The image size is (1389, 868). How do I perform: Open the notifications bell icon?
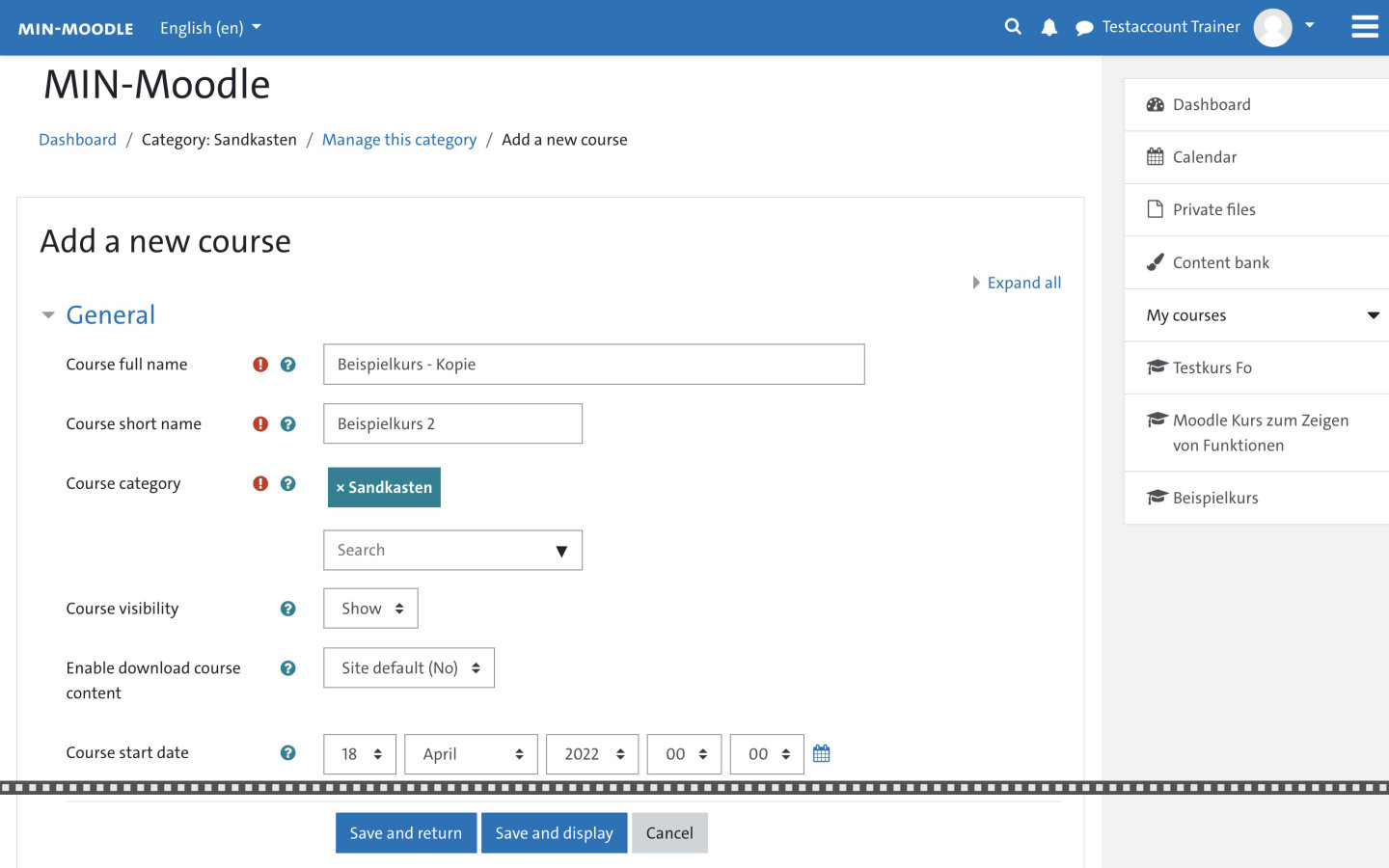point(1049,27)
